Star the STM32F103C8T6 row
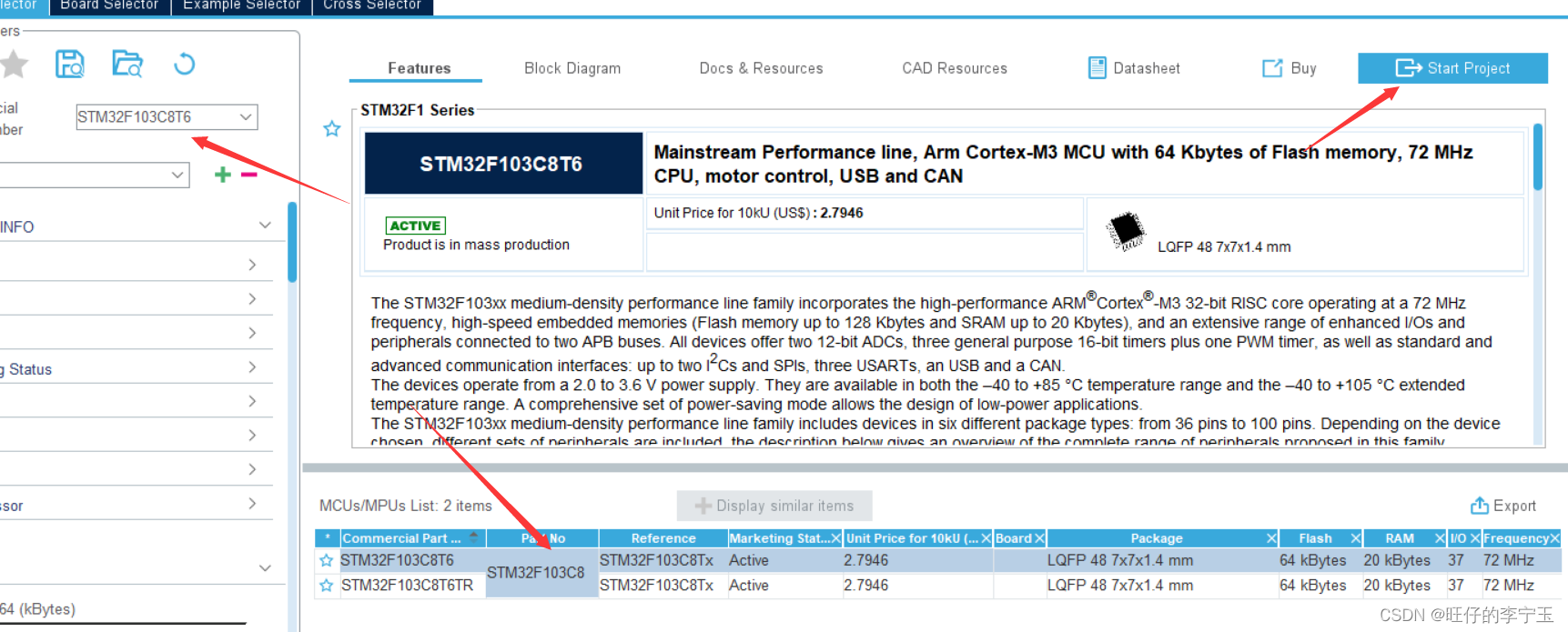This screenshot has height=632, width=1568. pos(327,560)
